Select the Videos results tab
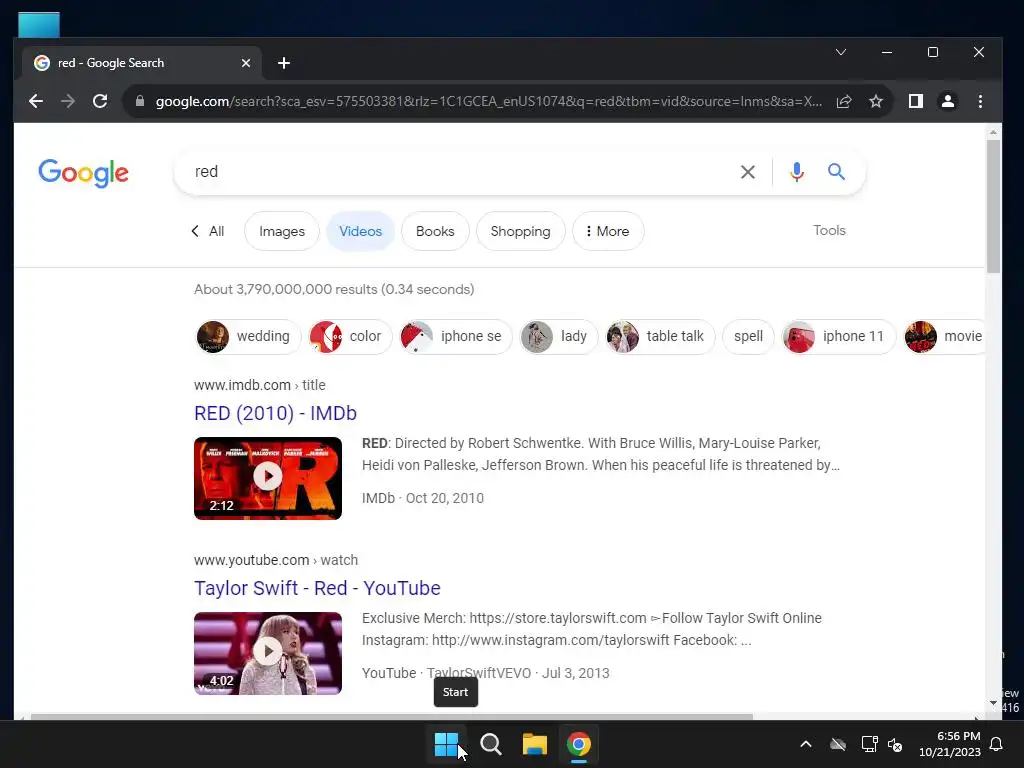Screen dimensions: 1024x768 click(360, 231)
